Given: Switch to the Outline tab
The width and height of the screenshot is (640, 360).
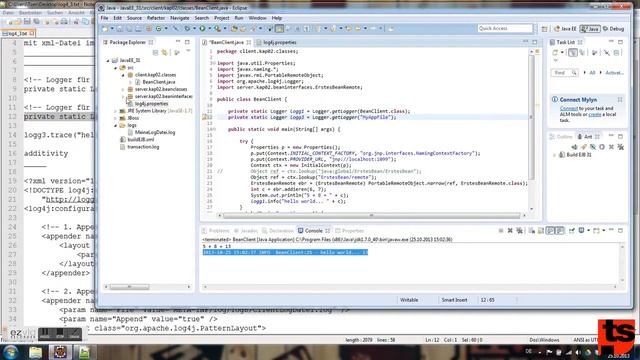Looking at the screenshot, I should point(561,137).
